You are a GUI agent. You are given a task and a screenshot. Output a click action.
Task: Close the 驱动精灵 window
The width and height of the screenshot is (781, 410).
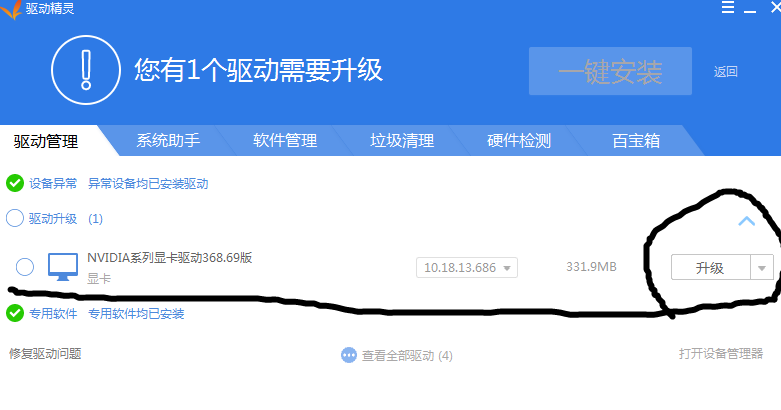pyautogui.click(x=776, y=7)
